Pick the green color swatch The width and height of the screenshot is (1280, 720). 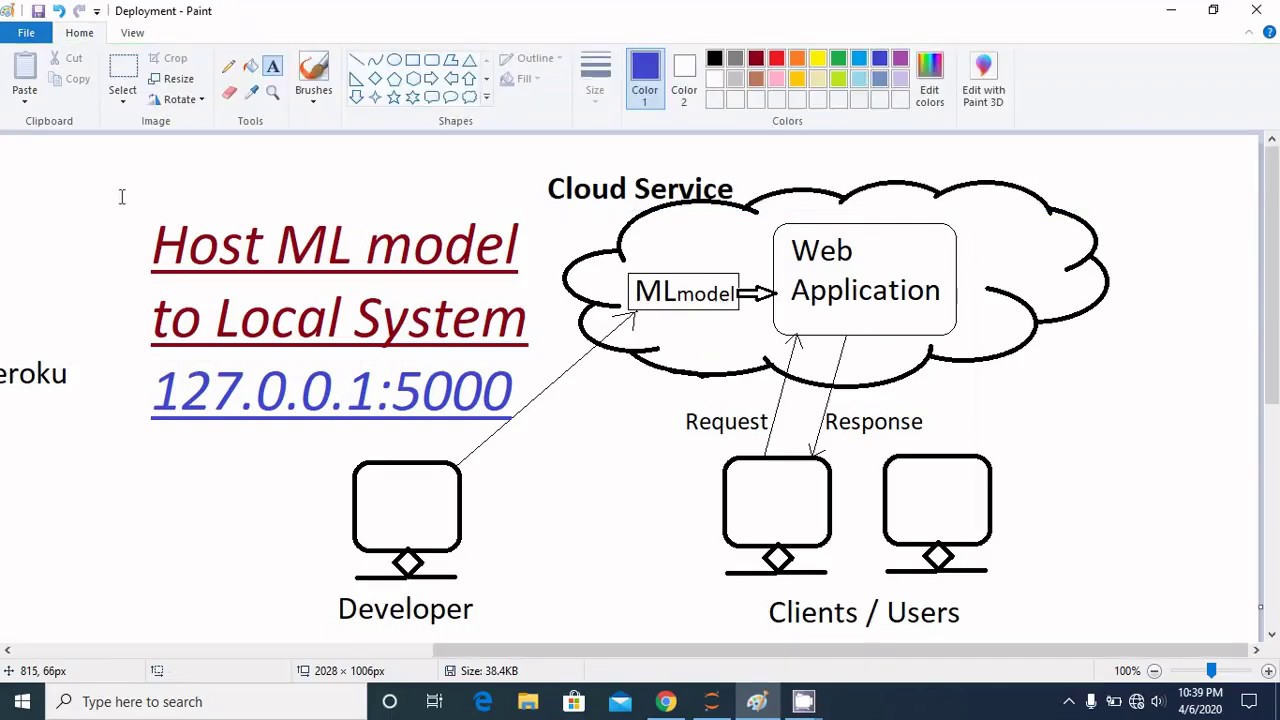pos(838,59)
